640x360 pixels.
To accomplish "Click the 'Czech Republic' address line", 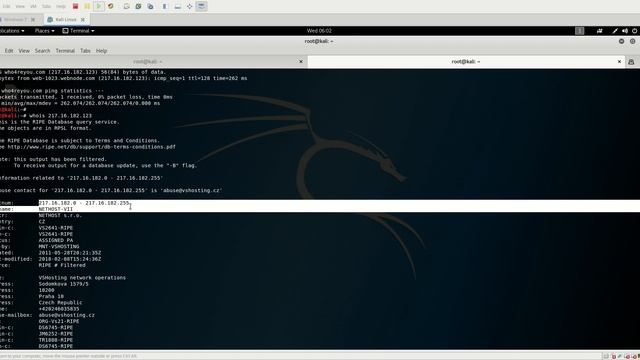I will pos(60,302).
